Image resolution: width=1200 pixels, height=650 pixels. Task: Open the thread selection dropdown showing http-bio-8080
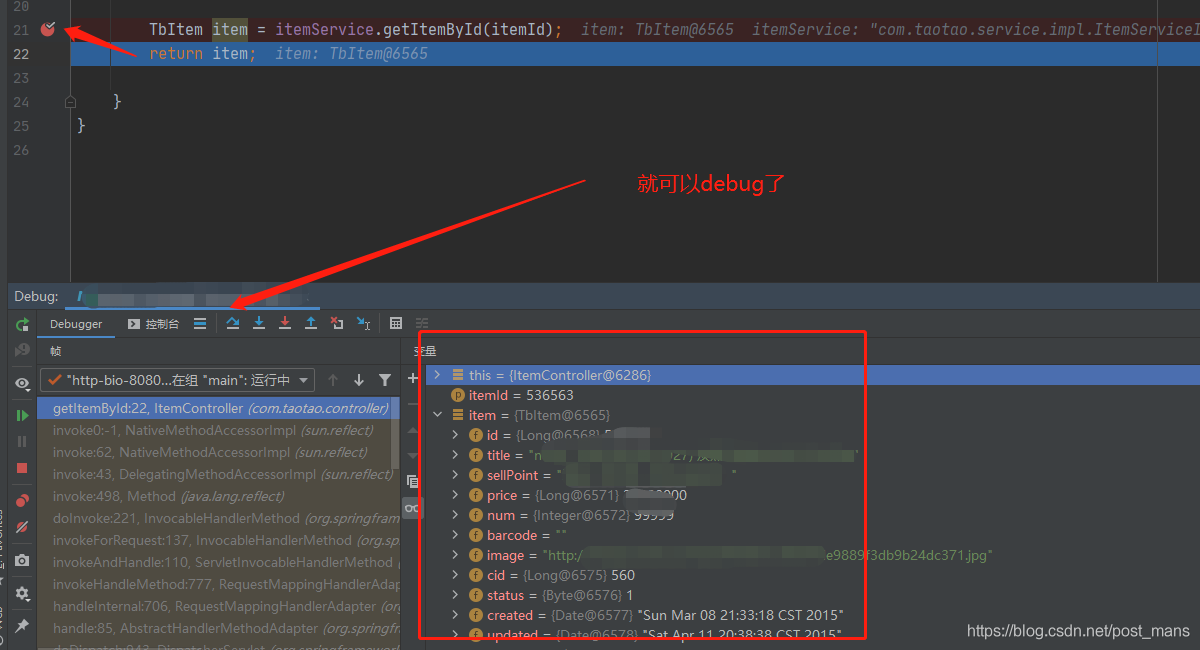tap(303, 380)
